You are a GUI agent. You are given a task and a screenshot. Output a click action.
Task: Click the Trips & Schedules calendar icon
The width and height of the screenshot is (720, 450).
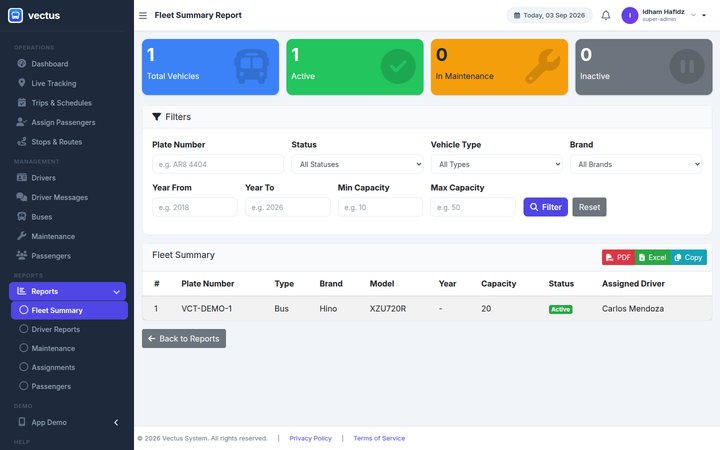tap(22, 102)
